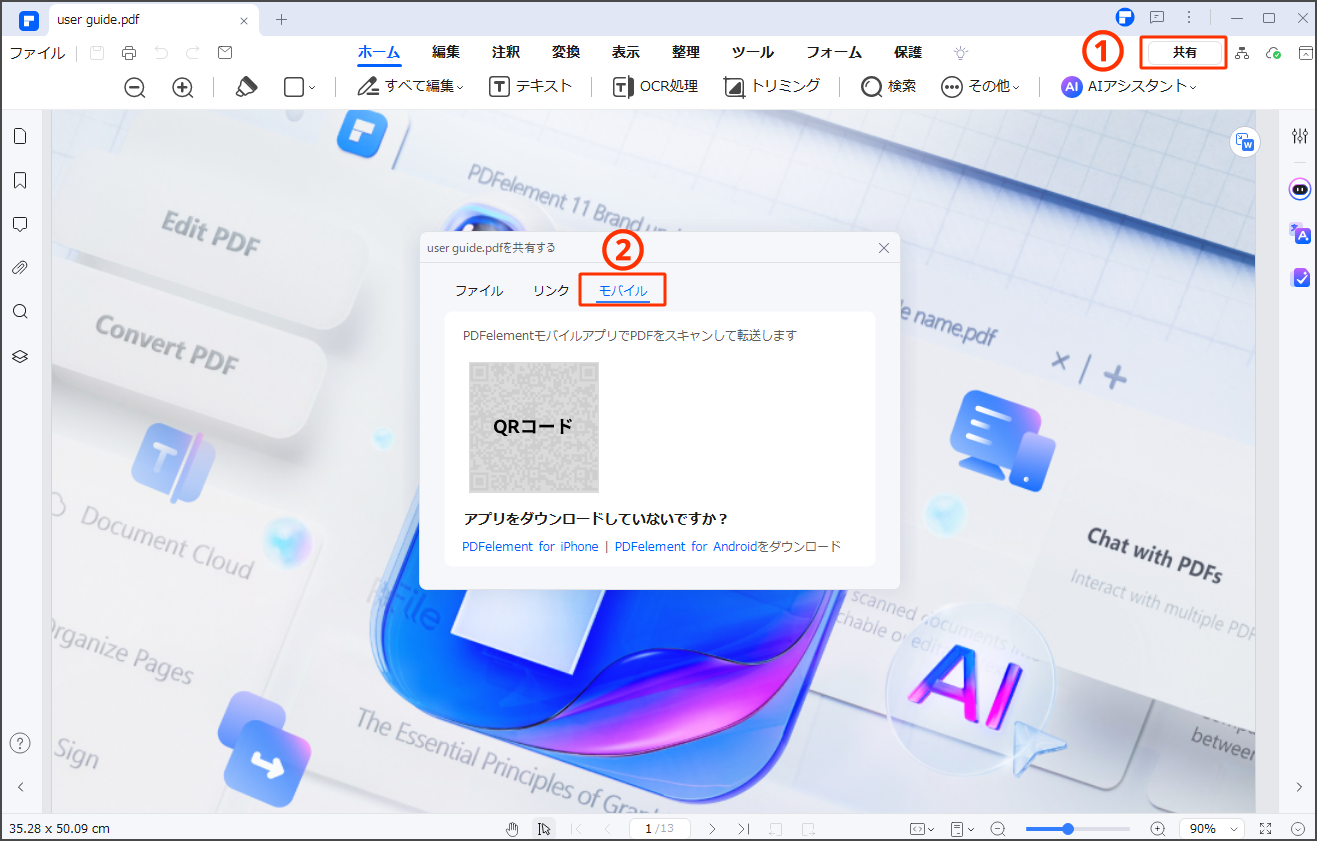Open the three-dot menu in title bar

click(x=1189, y=18)
